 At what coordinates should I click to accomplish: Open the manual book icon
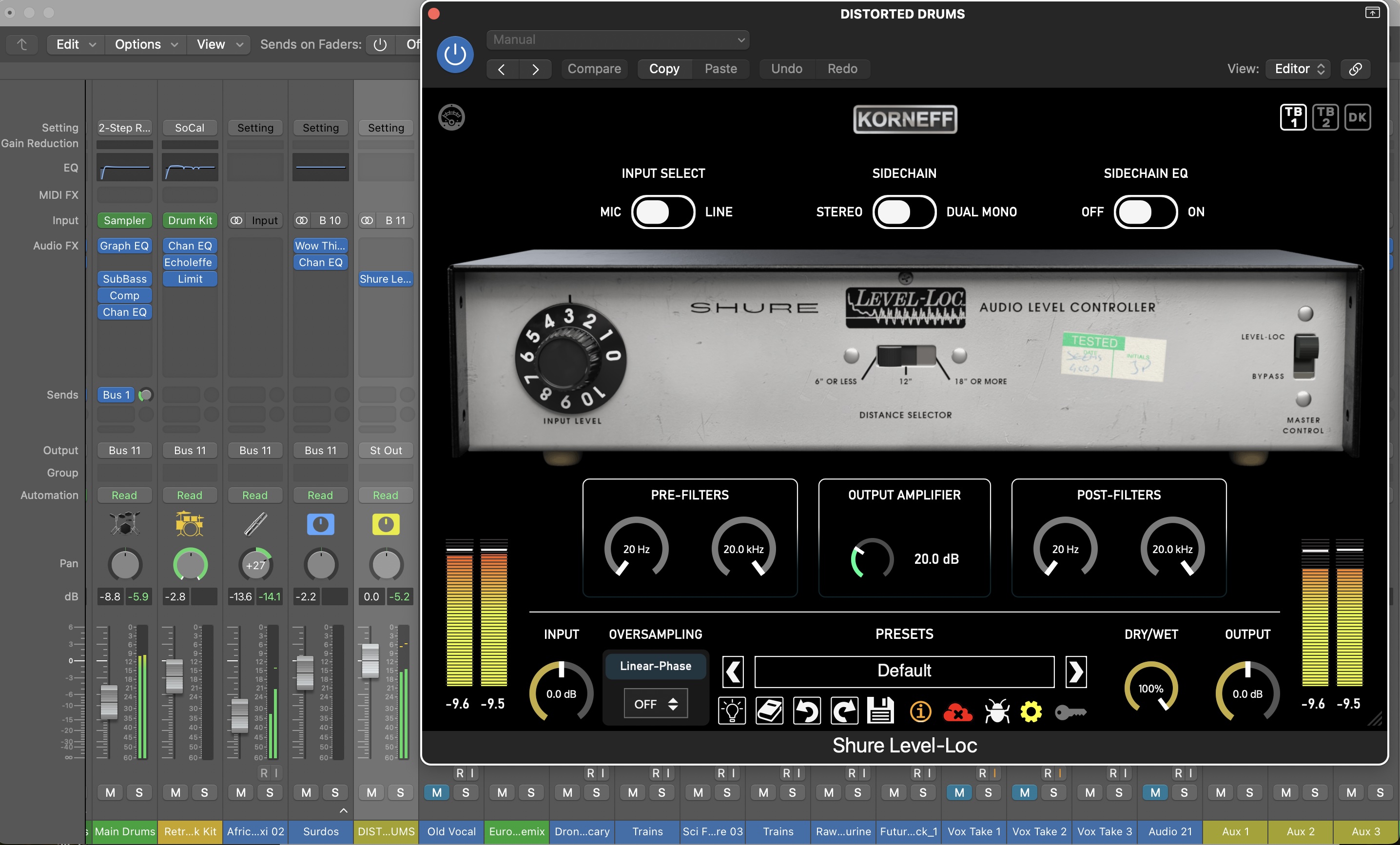[x=769, y=711]
